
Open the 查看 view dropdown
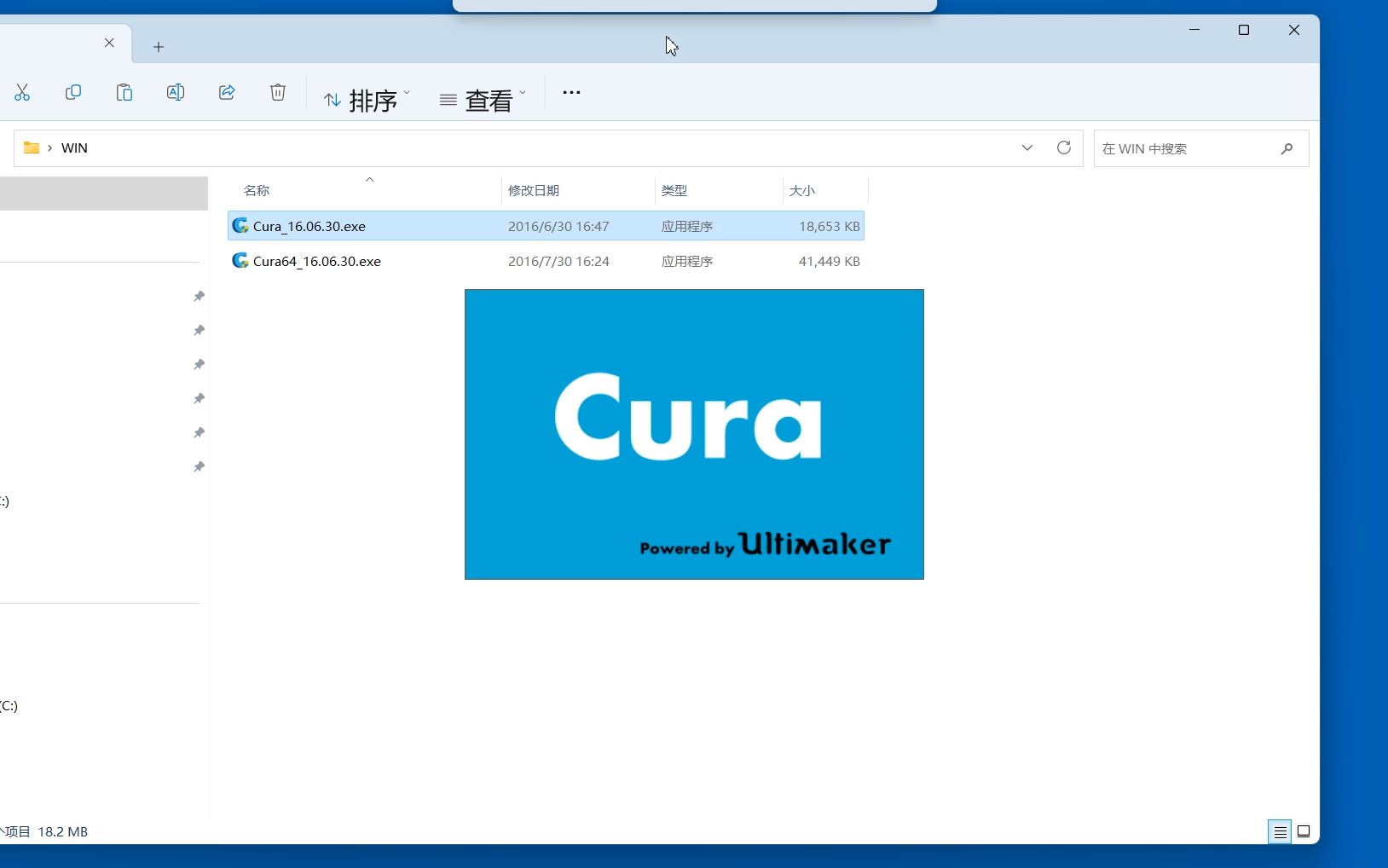point(483,100)
